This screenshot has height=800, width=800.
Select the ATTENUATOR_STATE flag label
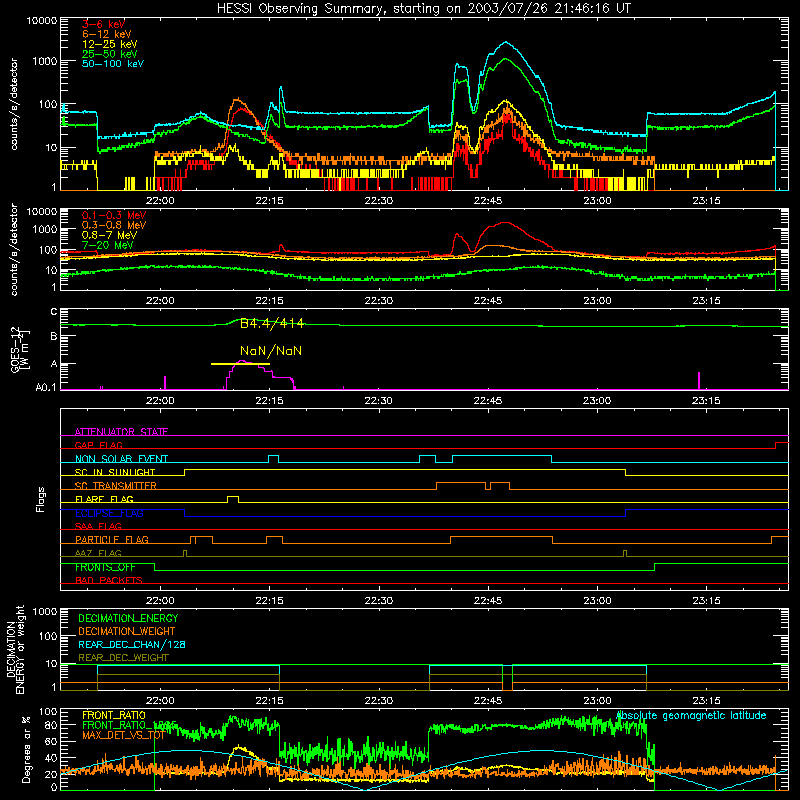[121, 432]
